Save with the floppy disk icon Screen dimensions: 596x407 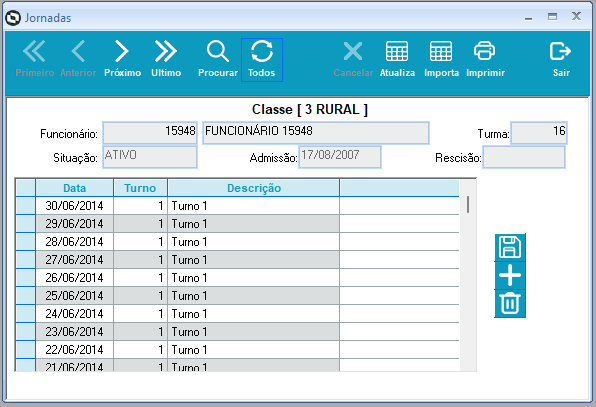(510, 247)
